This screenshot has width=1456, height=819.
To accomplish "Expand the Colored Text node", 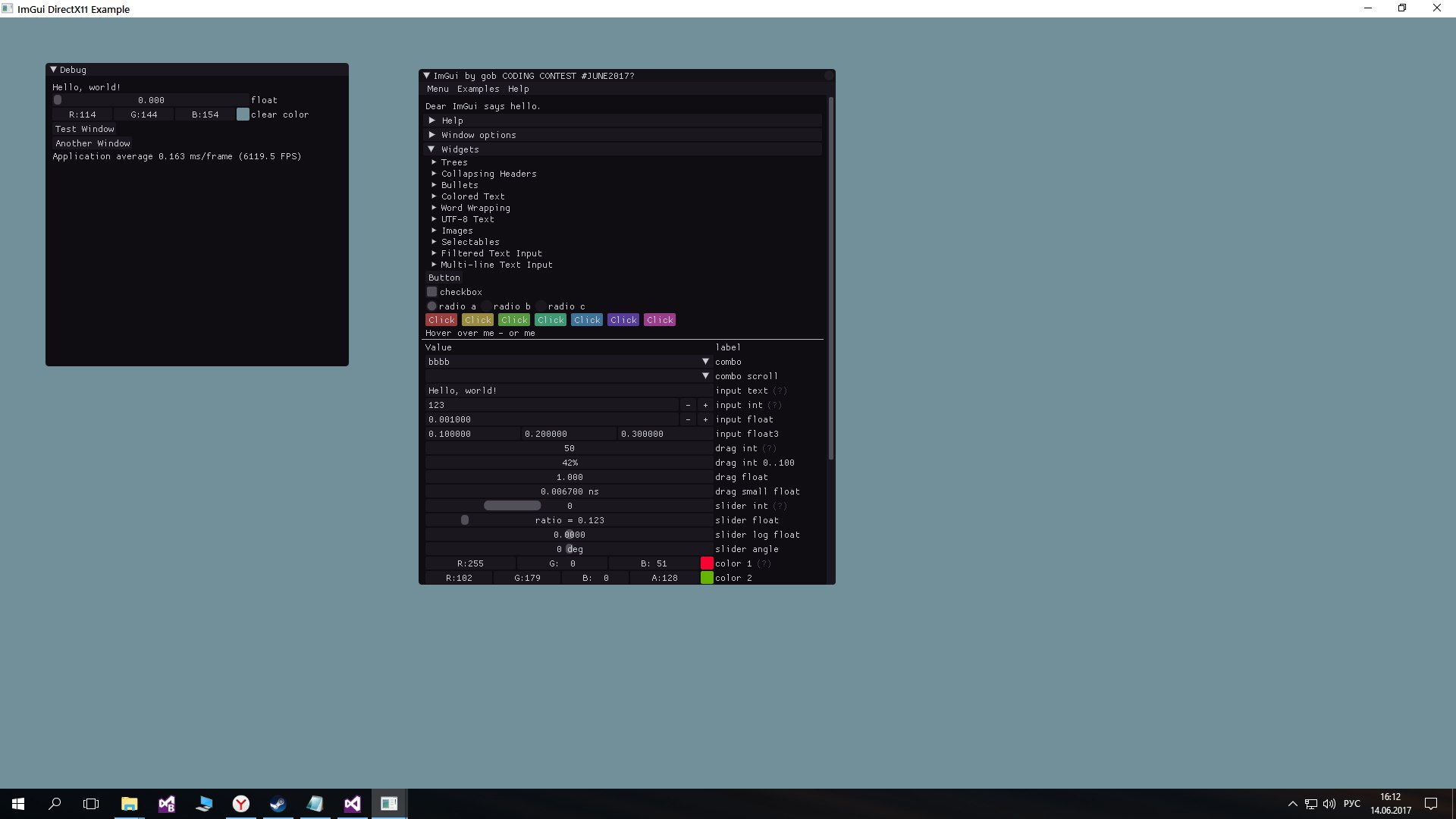I will 468,196.
